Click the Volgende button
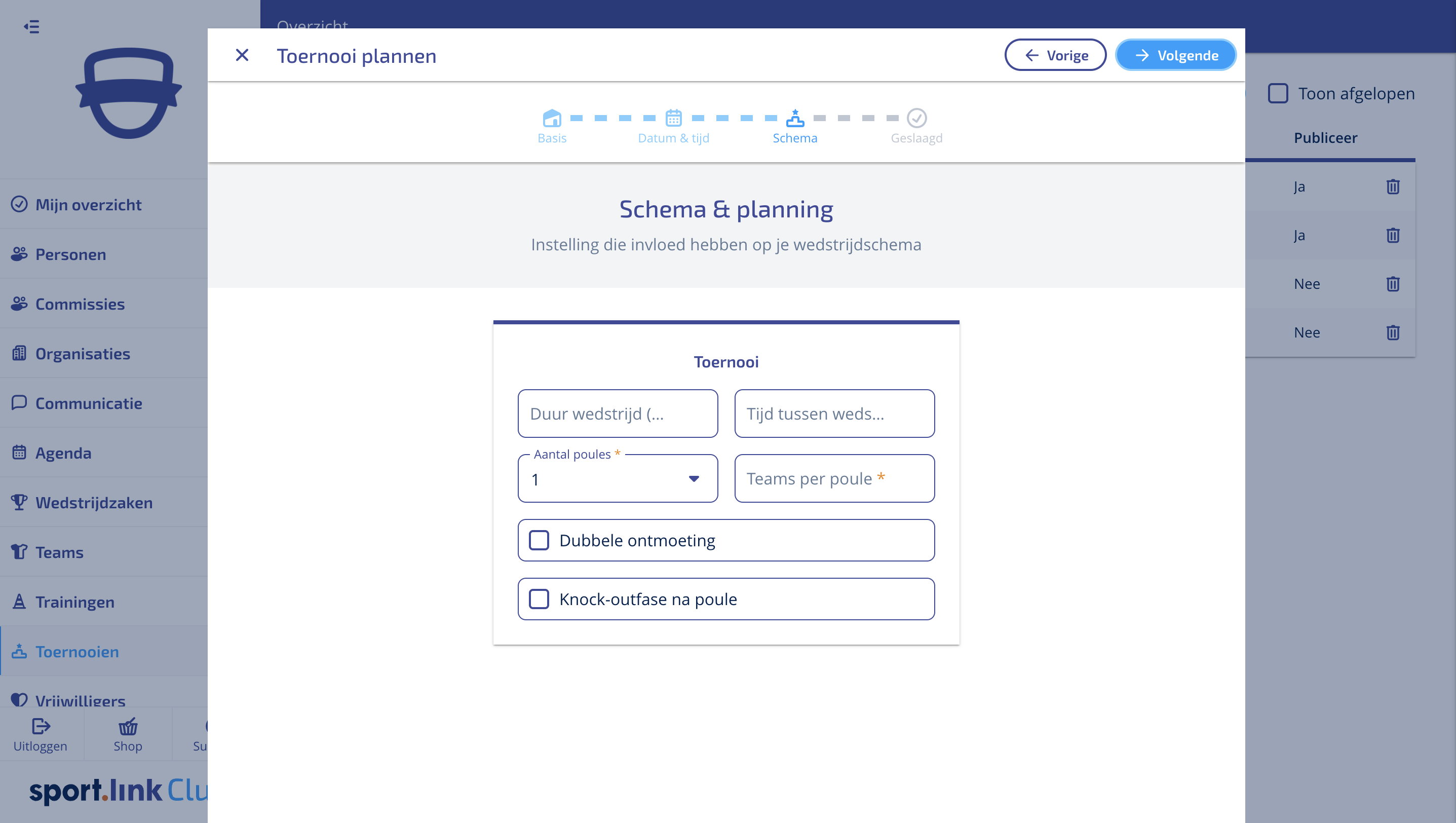This screenshot has height=823, width=1456. 1176,55
